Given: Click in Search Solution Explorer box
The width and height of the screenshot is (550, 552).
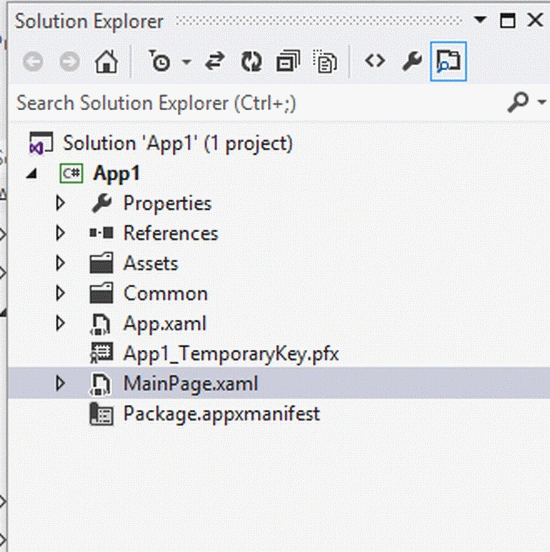Looking at the screenshot, I should coord(257,103).
